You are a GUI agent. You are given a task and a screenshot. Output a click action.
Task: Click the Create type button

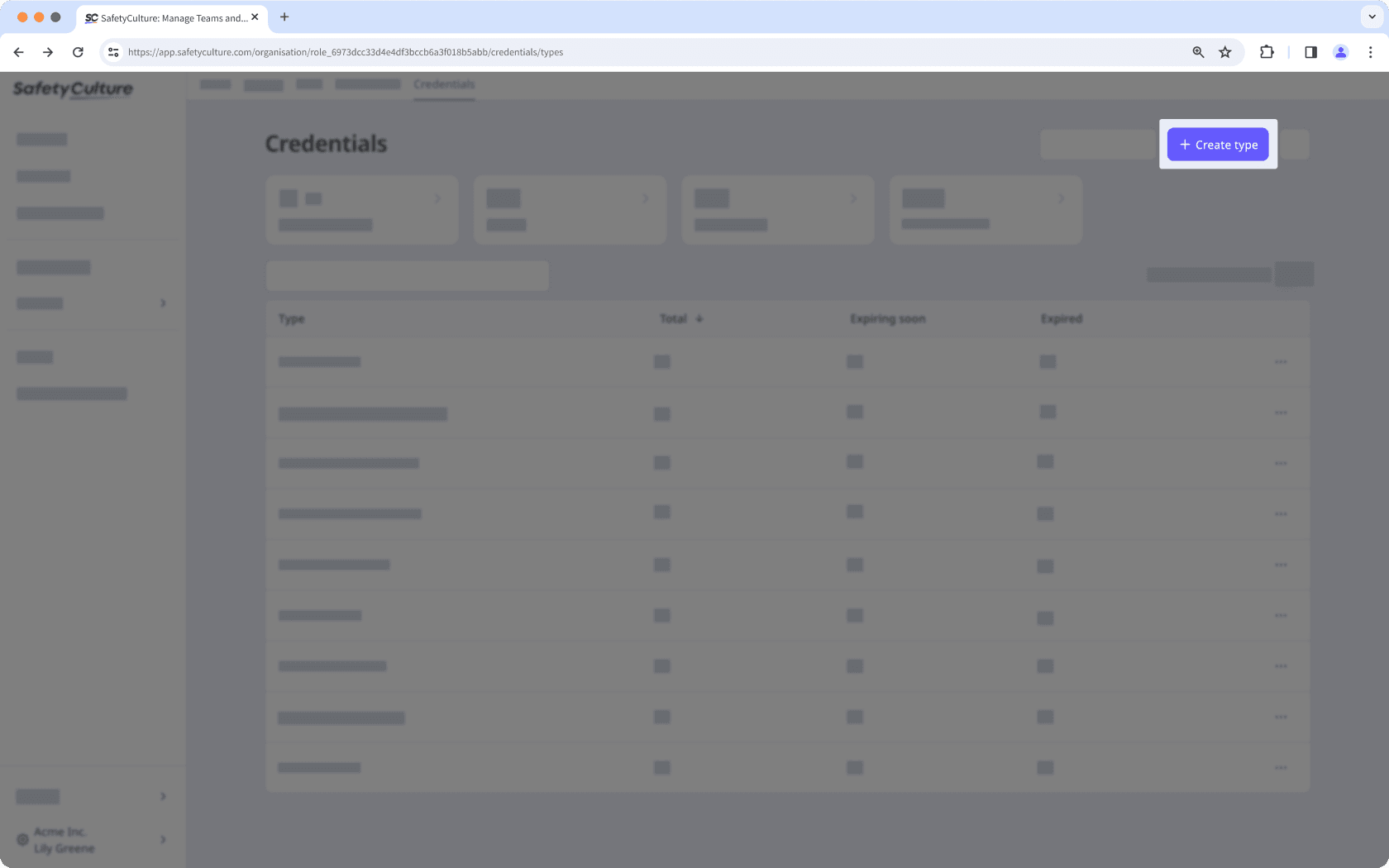1217,144
